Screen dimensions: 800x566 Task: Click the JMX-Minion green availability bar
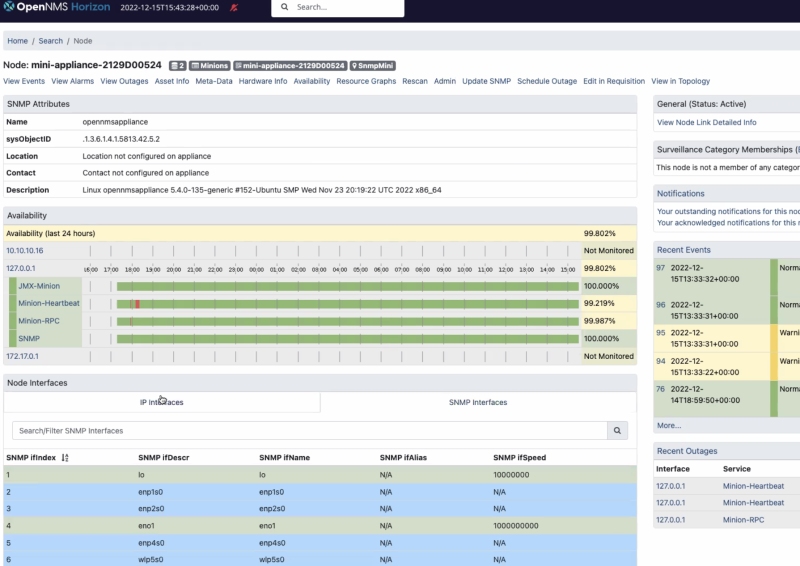tap(347, 286)
